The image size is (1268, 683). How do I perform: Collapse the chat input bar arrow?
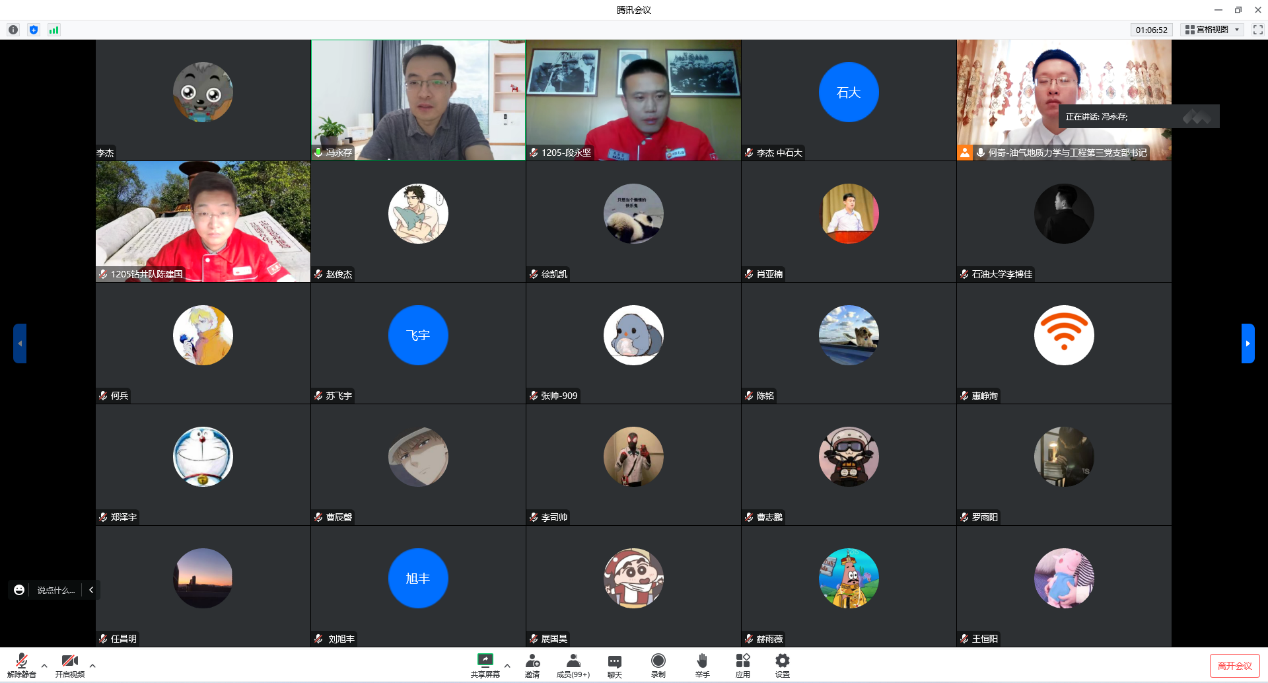91,590
